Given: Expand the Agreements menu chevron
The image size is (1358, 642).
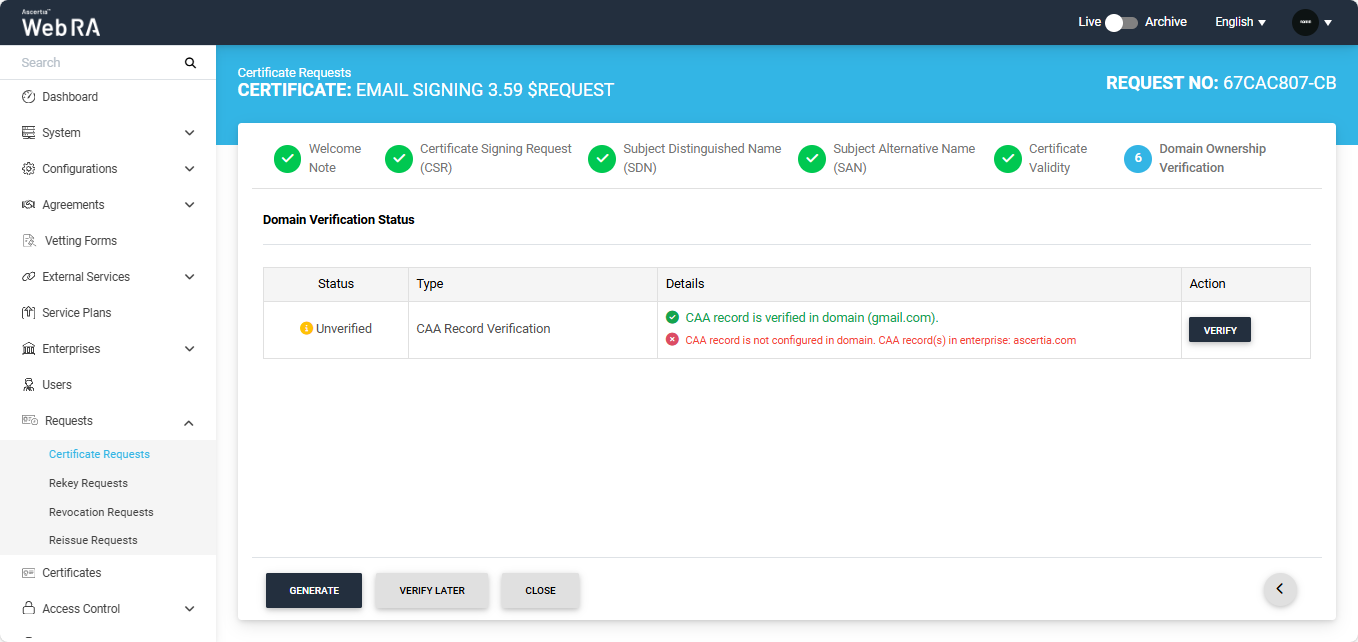Looking at the screenshot, I should point(189,205).
